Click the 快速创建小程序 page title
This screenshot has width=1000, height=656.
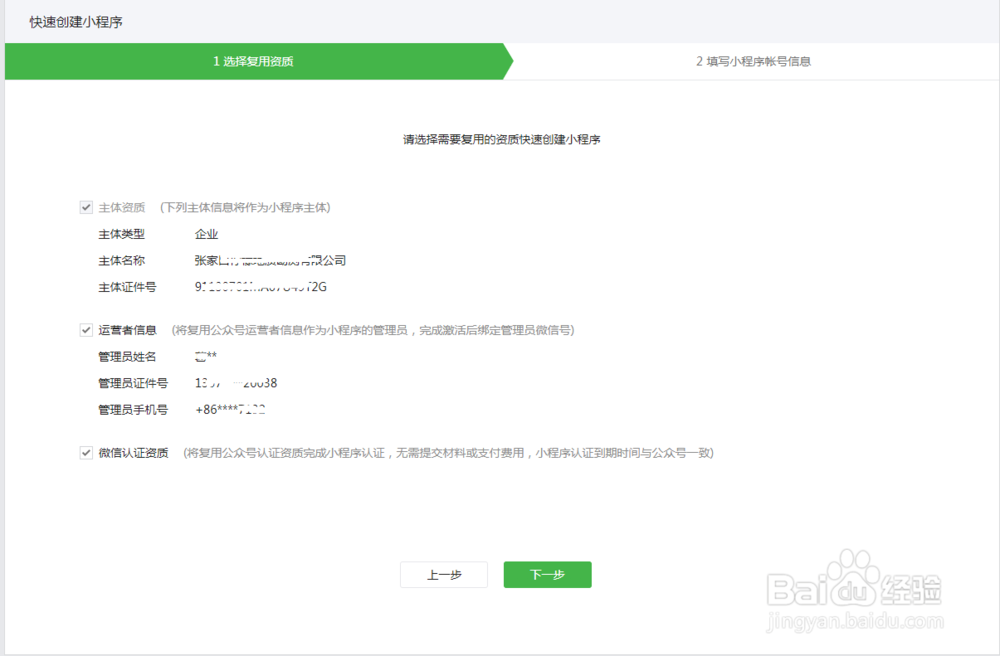pos(76,22)
